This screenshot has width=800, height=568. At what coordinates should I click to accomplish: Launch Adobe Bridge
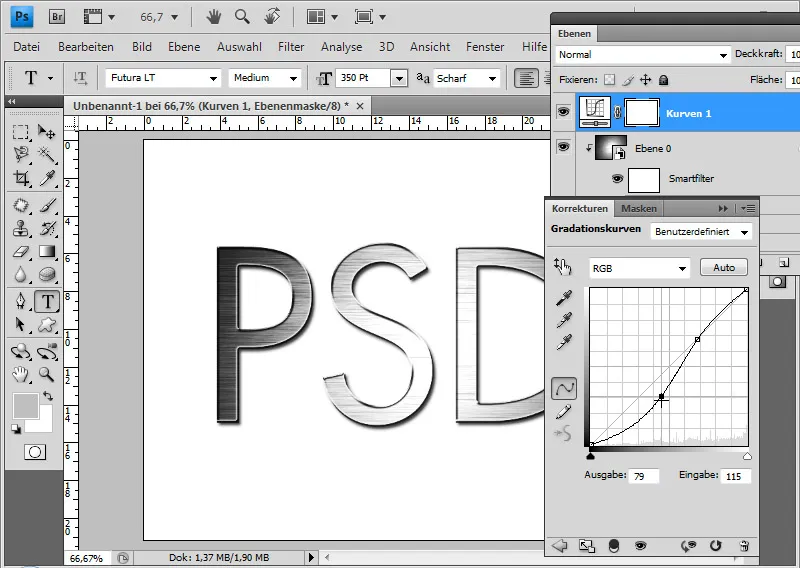(x=57, y=17)
